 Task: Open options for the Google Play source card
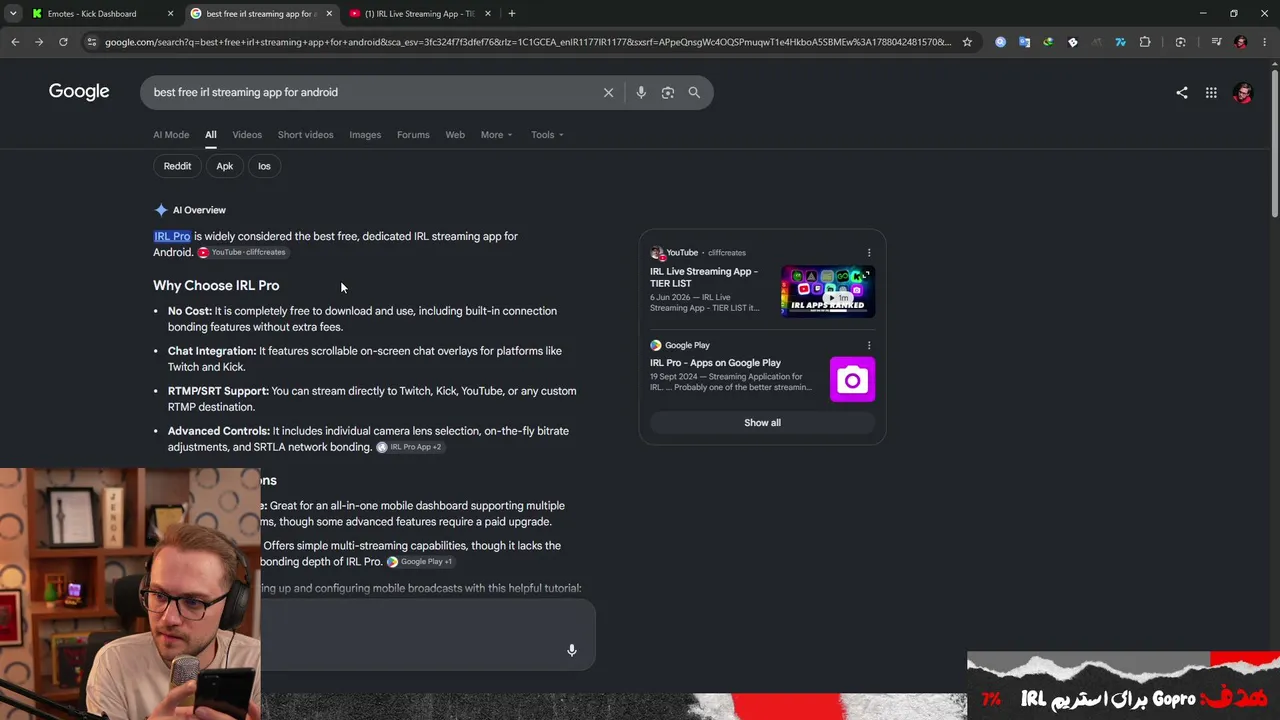pyautogui.click(x=869, y=346)
